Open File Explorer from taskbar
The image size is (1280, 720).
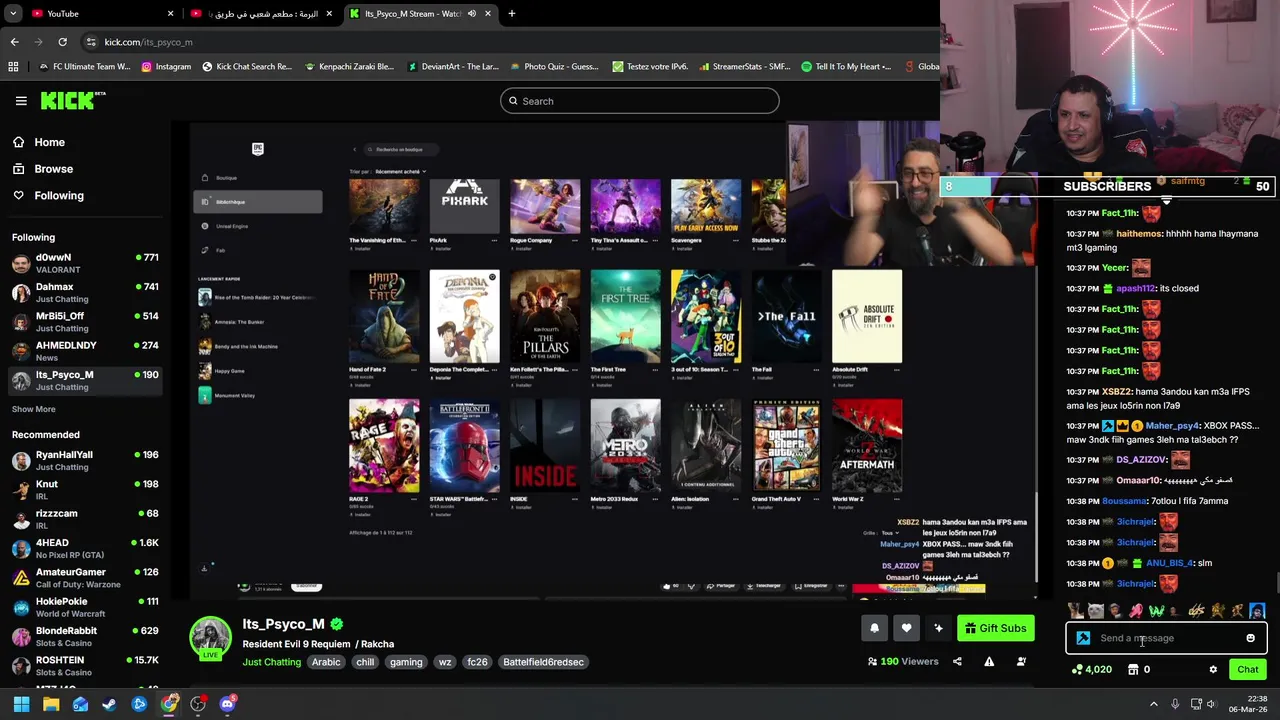coord(51,704)
